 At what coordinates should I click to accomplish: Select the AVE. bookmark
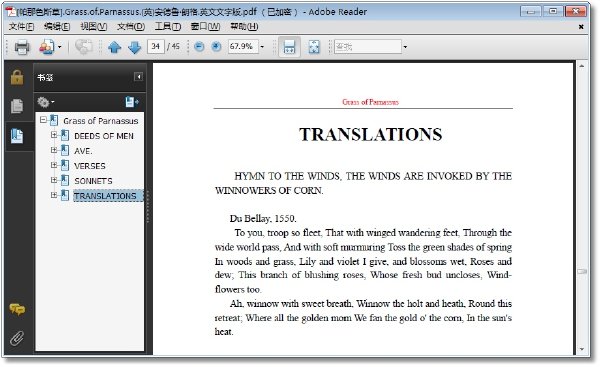(83, 151)
